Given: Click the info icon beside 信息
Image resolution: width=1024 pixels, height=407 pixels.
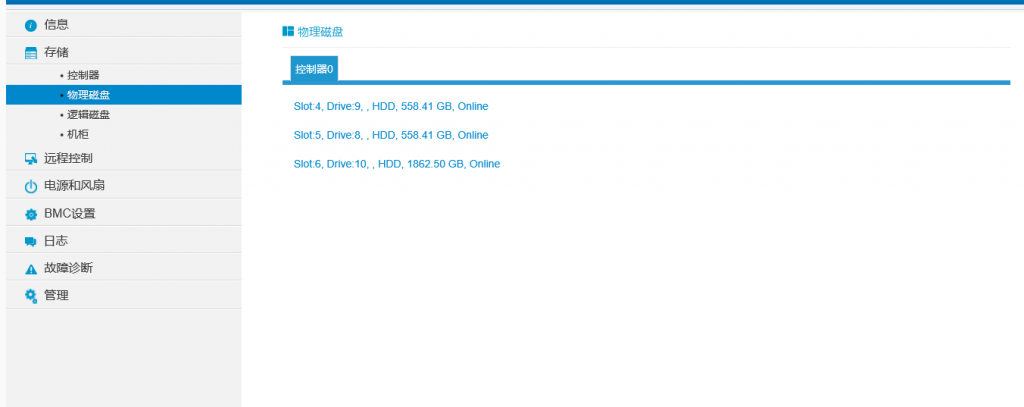Looking at the screenshot, I should coord(30,25).
